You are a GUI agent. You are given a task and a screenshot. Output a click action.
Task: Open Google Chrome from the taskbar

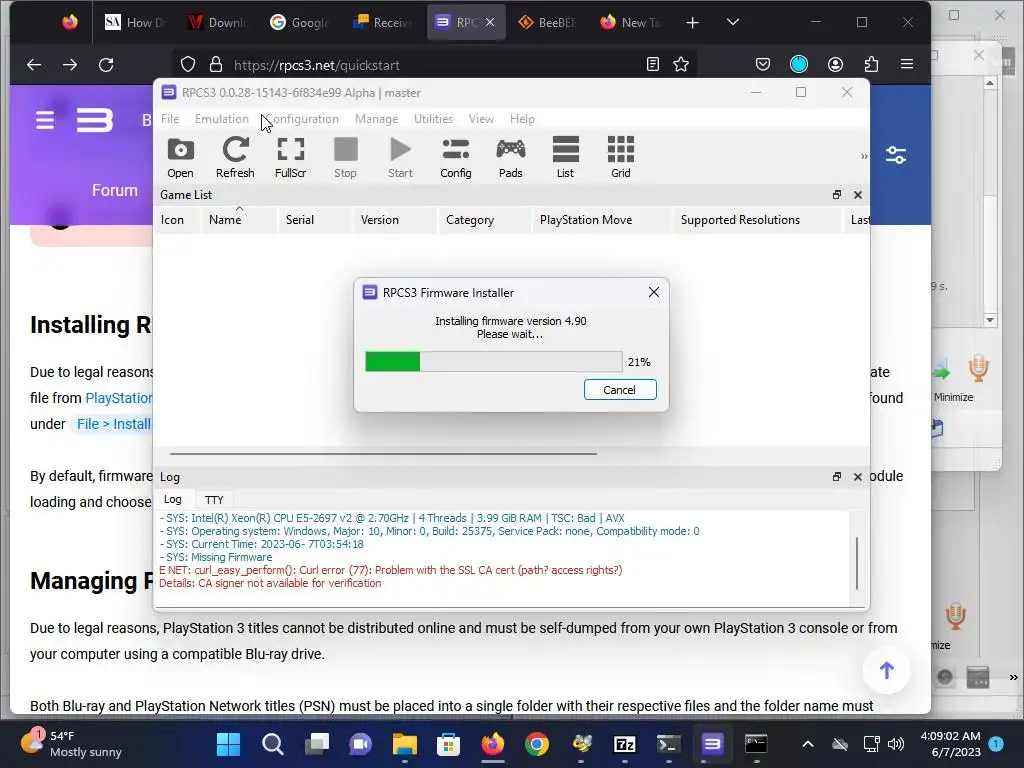(x=537, y=744)
